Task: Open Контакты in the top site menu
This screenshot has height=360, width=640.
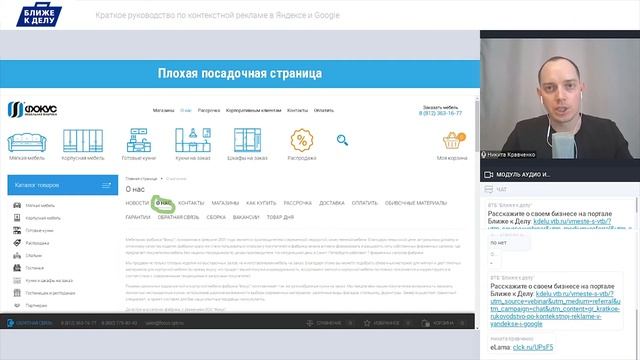Action: click(298, 111)
